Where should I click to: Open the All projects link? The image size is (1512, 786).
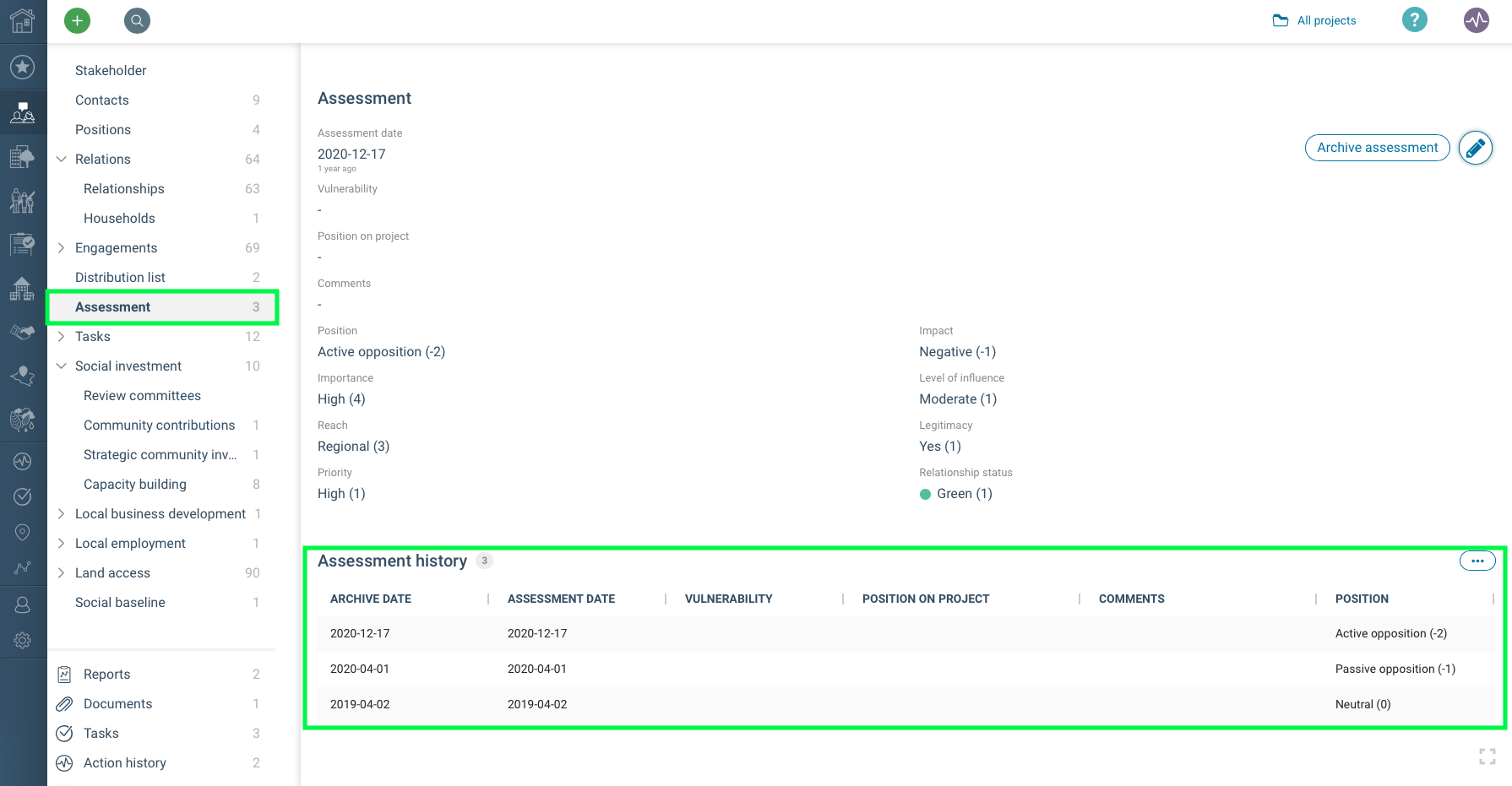(x=1326, y=20)
